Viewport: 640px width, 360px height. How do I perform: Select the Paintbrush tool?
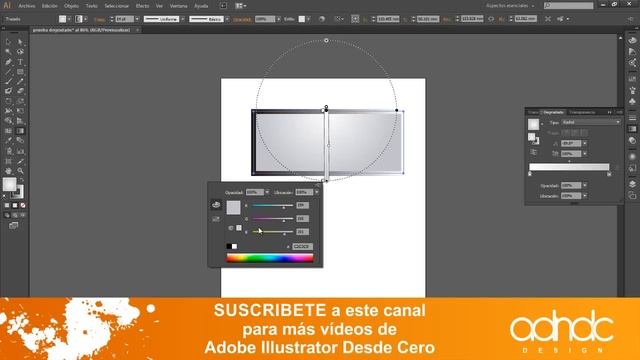(8, 82)
